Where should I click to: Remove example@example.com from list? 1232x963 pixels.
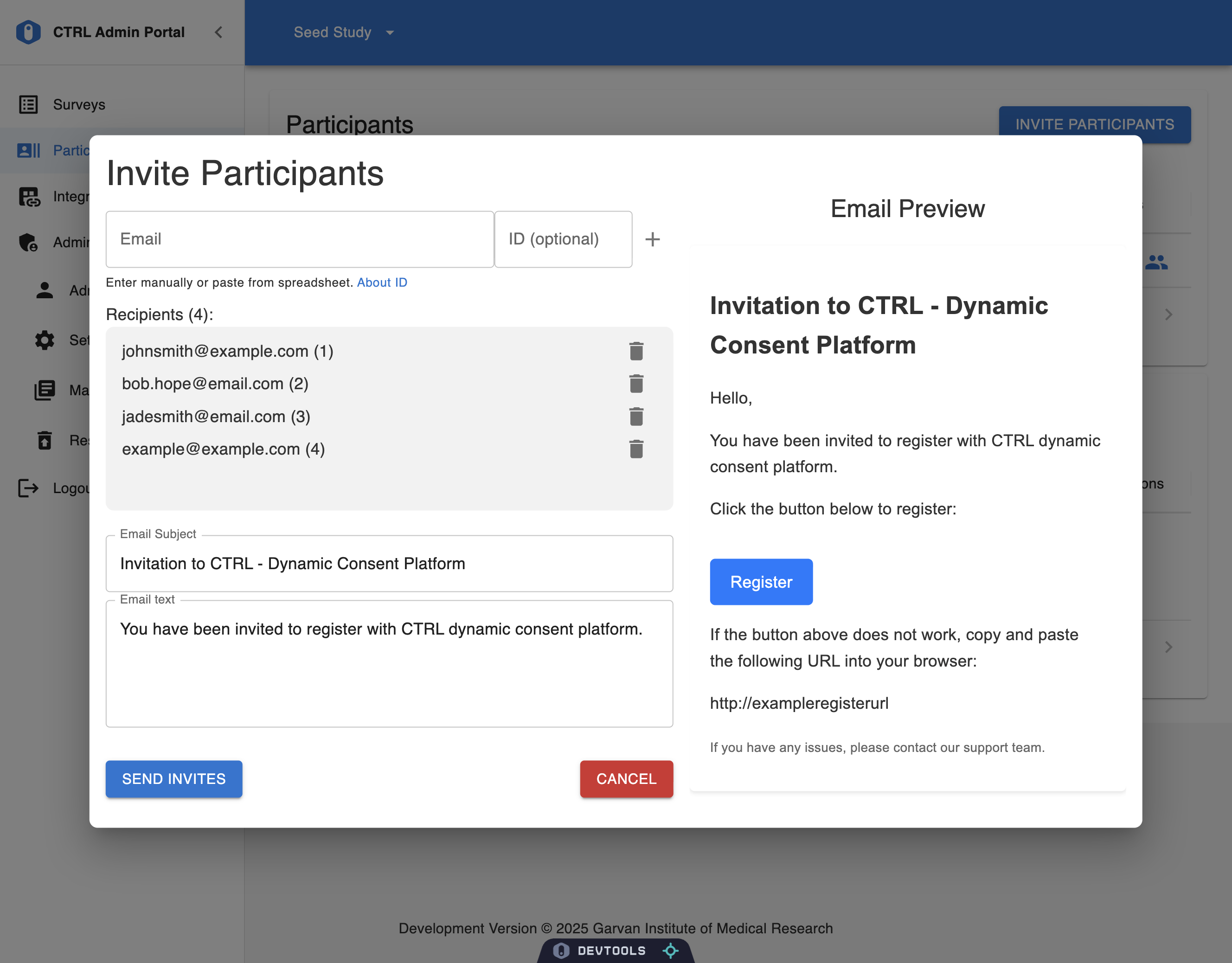pyautogui.click(x=636, y=449)
